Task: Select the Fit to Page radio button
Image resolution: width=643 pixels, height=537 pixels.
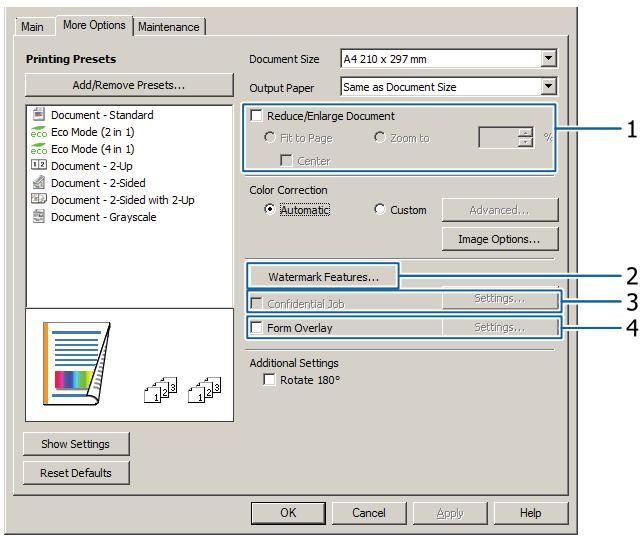Action: coord(269,137)
